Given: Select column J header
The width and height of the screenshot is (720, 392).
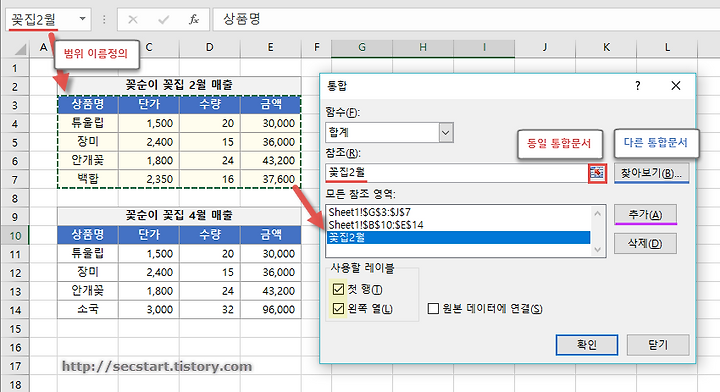Looking at the screenshot, I should tap(545, 47).
